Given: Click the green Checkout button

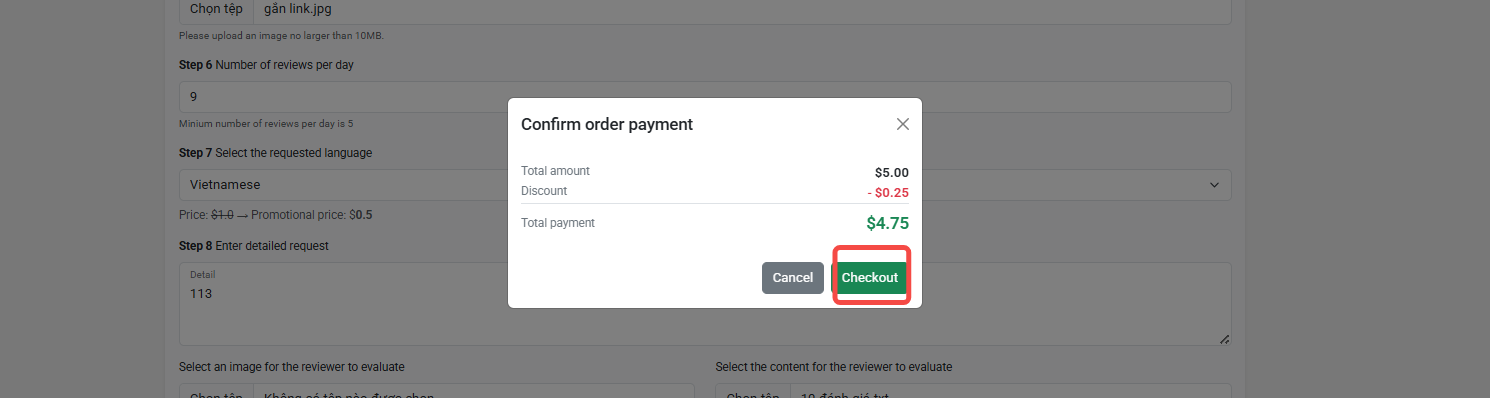Looking at the screenshot, I should click(x=869, y=277).
